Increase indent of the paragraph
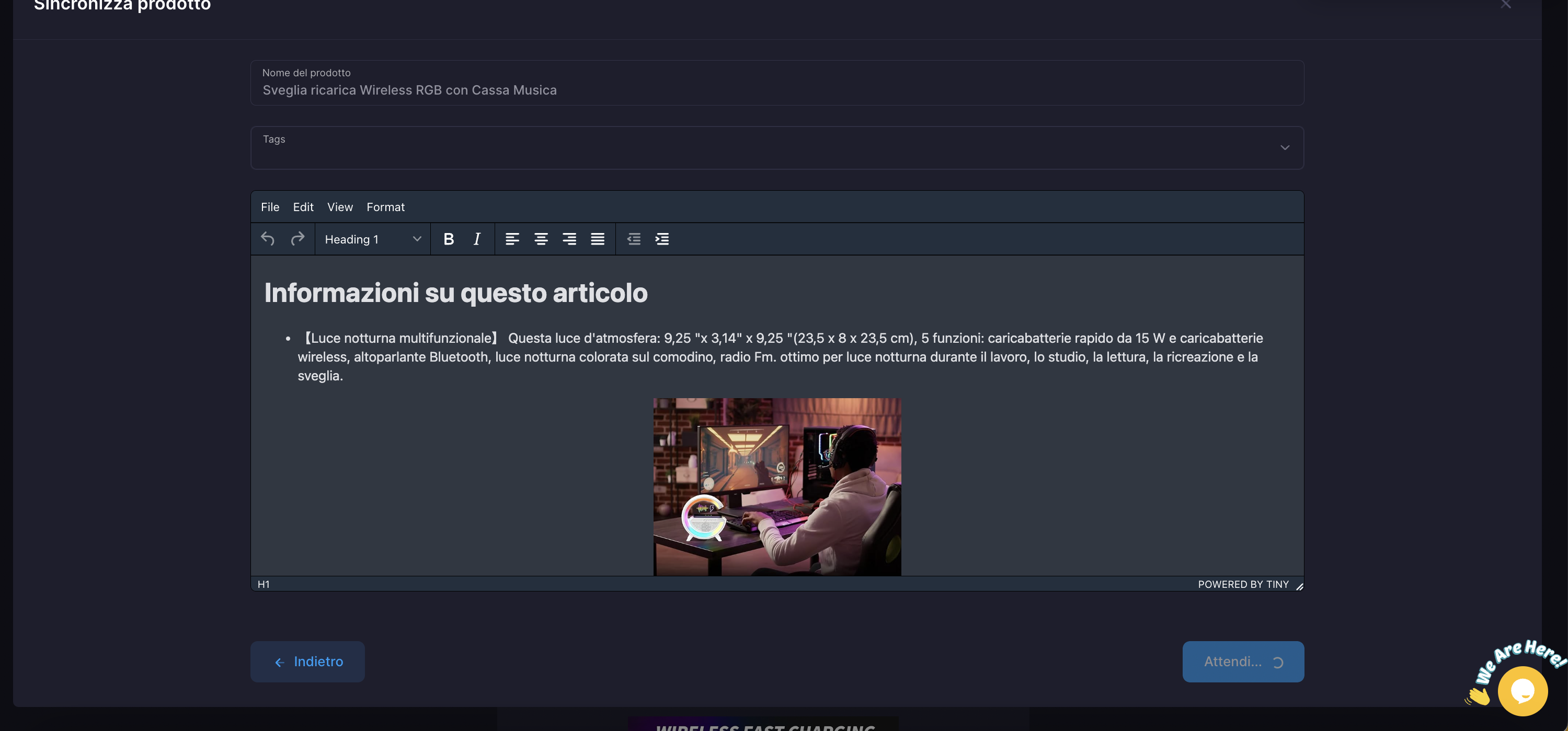Screen dimensions: 1568x731 point(661,239)
